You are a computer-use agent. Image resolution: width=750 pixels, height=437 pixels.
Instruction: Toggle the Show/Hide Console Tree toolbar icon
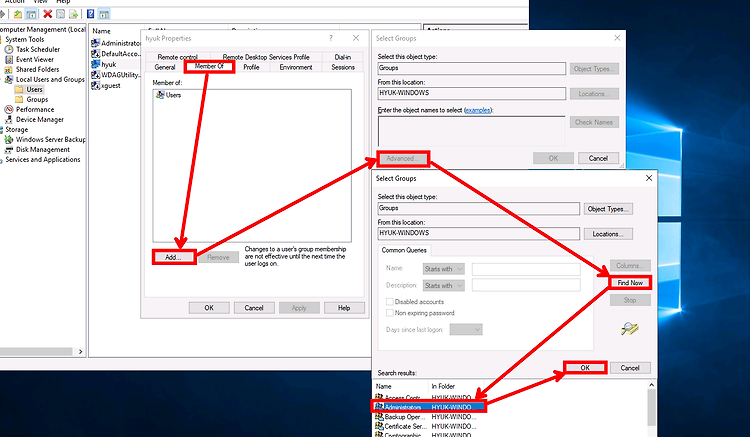tap(31, 14)
